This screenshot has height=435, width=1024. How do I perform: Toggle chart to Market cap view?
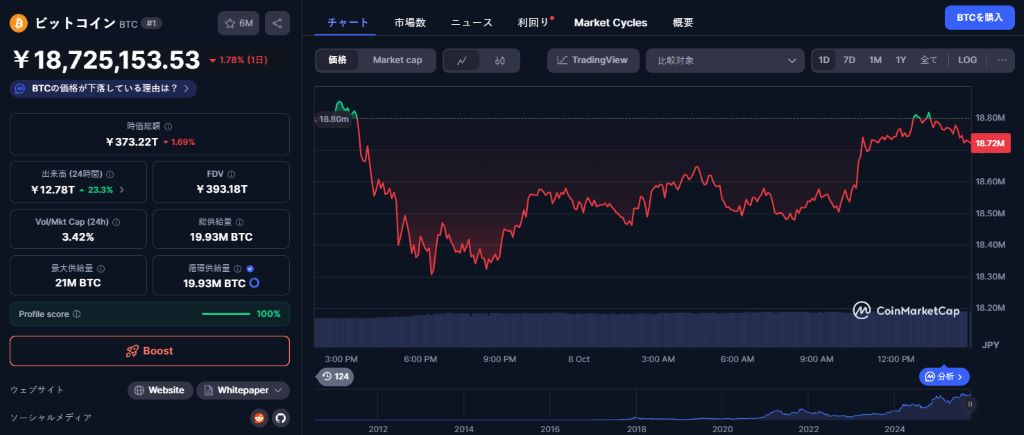(x=397, y=60)
